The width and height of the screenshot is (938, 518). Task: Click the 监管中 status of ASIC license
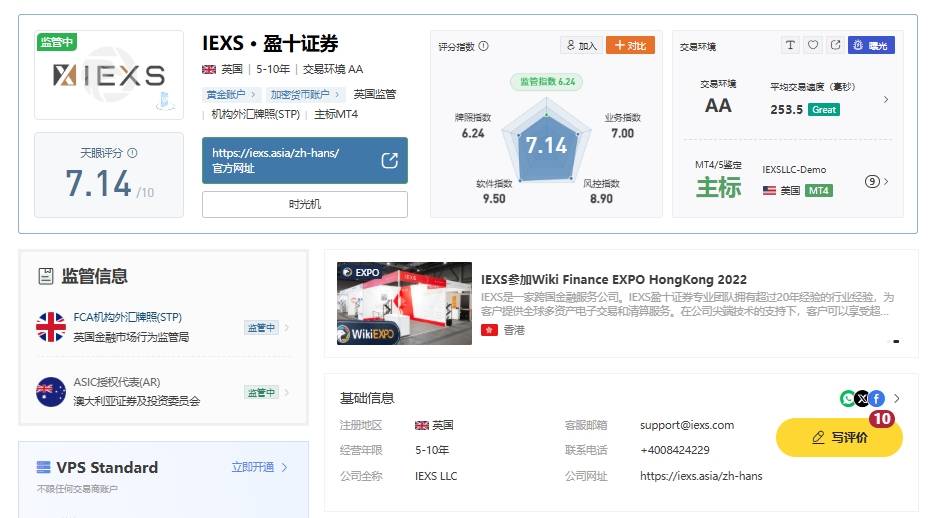(x=261, y=392)
